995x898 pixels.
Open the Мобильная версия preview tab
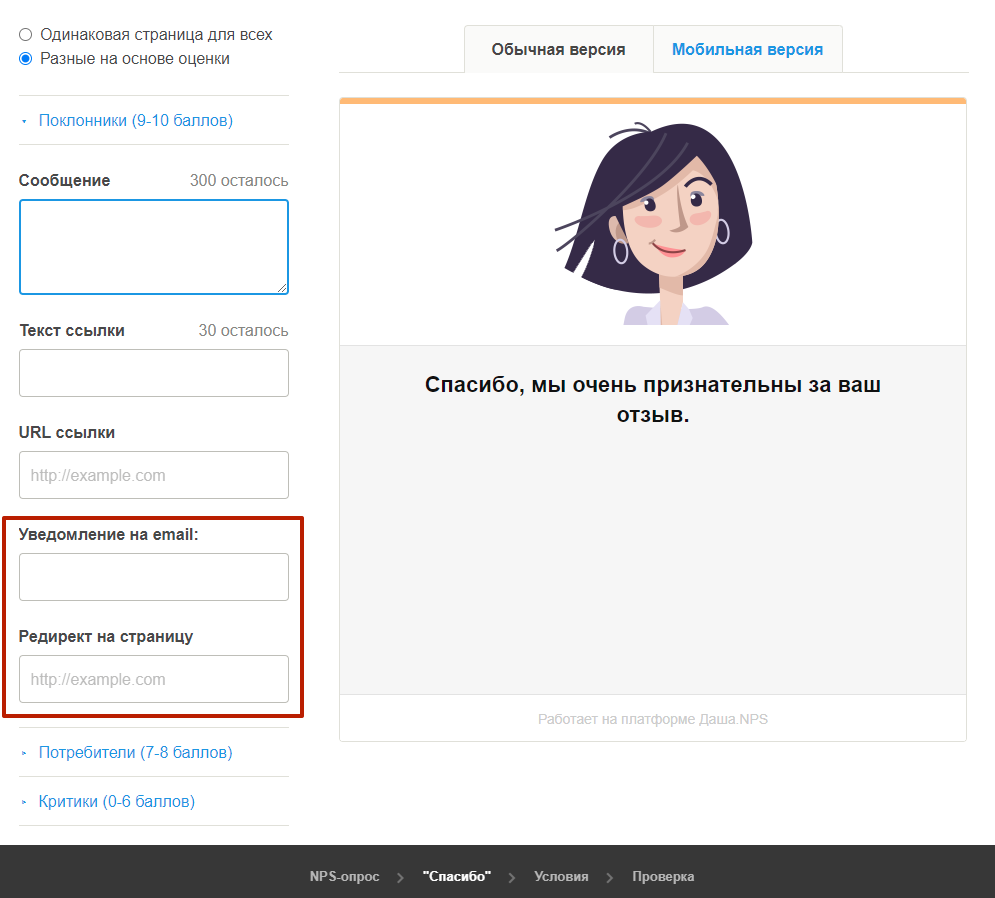(747, 50)
